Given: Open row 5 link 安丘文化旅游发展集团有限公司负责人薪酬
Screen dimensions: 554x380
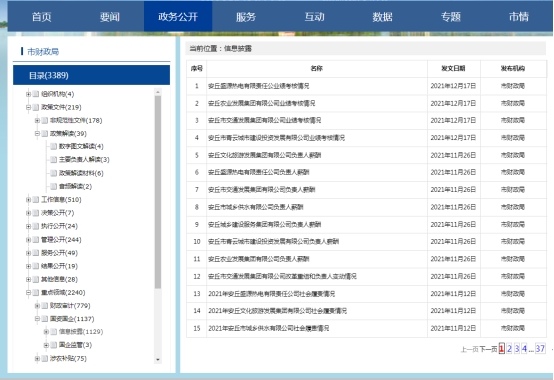Looking at the screenshot, I should (x=264, y=155).
